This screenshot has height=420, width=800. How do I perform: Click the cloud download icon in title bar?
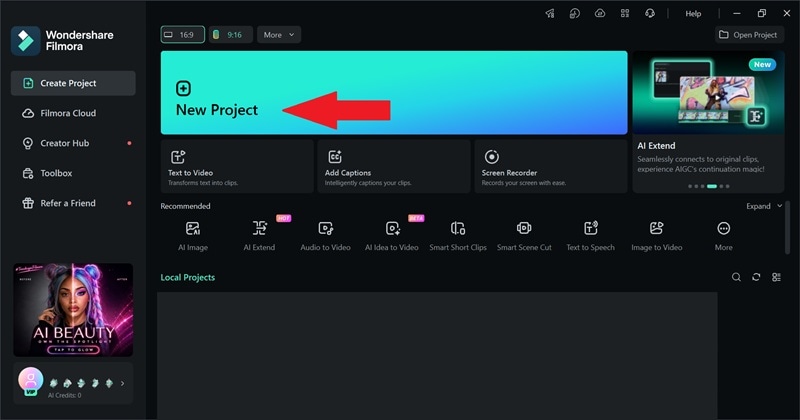coord(600,14)
